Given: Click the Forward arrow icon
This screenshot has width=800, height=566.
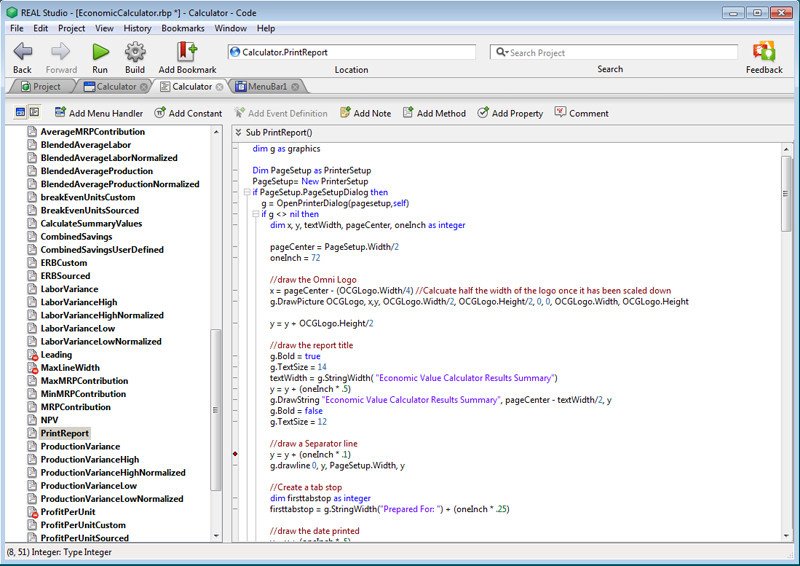Looking at the screenshot, I should click(x=61, y=51).
